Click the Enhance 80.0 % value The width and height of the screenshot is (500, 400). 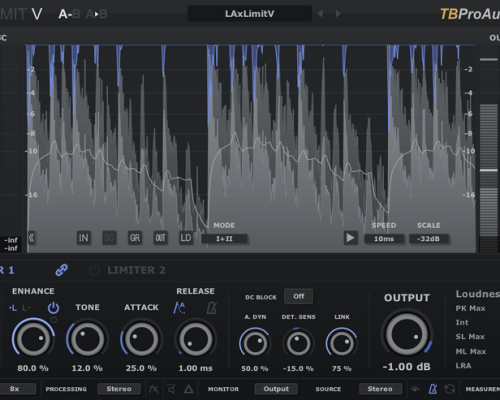point(33,368)
